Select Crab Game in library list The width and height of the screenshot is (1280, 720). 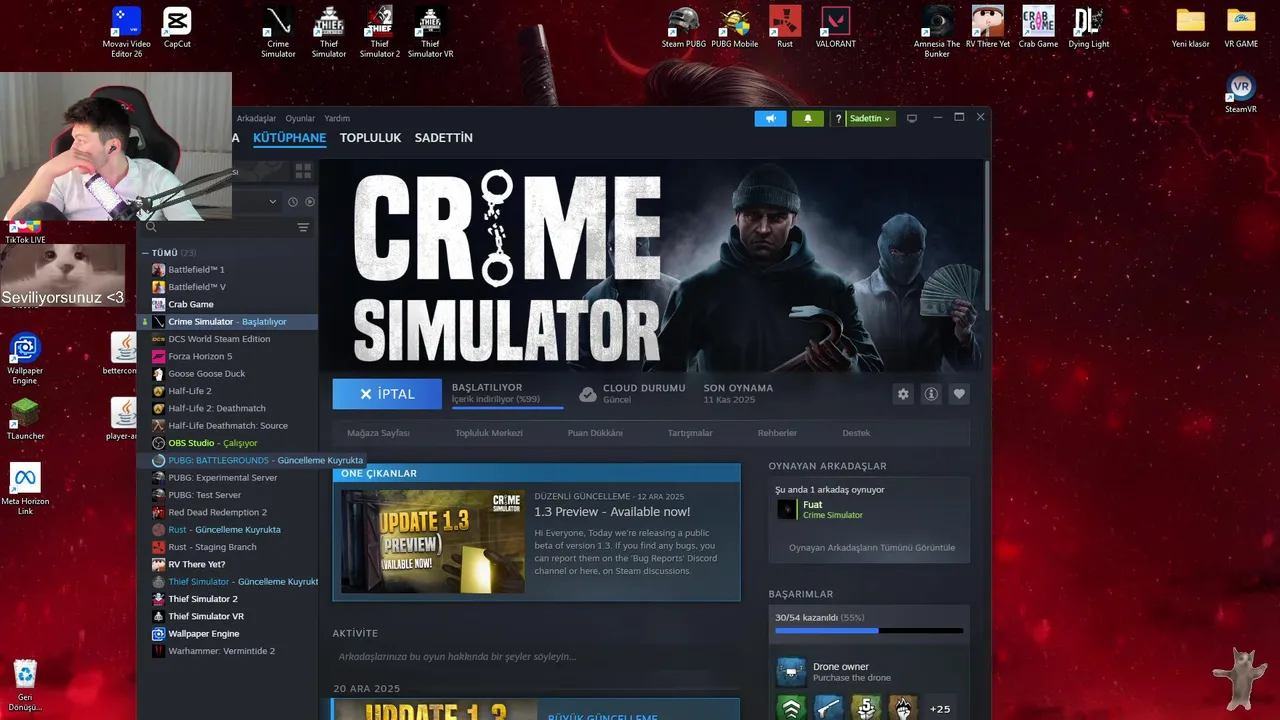227,304
